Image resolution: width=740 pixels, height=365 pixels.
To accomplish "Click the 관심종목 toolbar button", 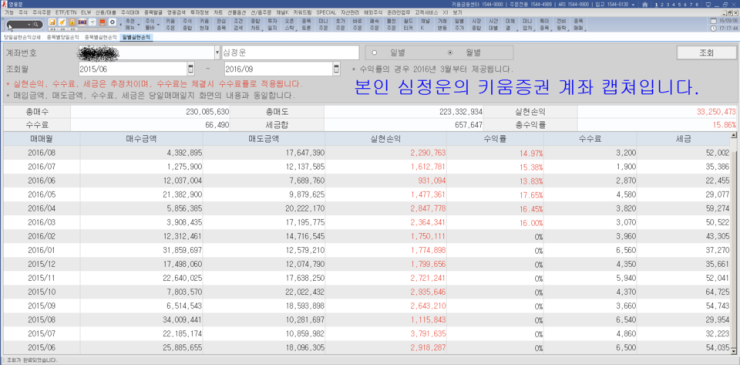I will (221, 25).
